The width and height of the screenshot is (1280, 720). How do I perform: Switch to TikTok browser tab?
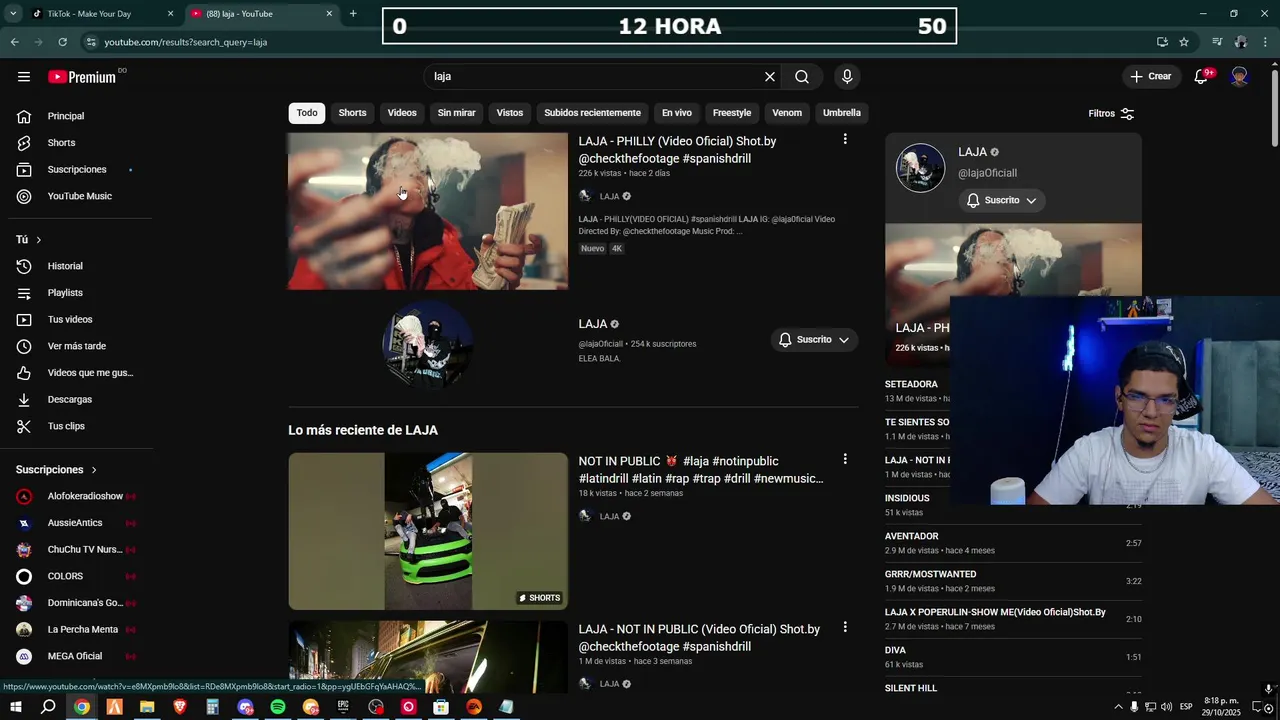[x=100, y=14]
